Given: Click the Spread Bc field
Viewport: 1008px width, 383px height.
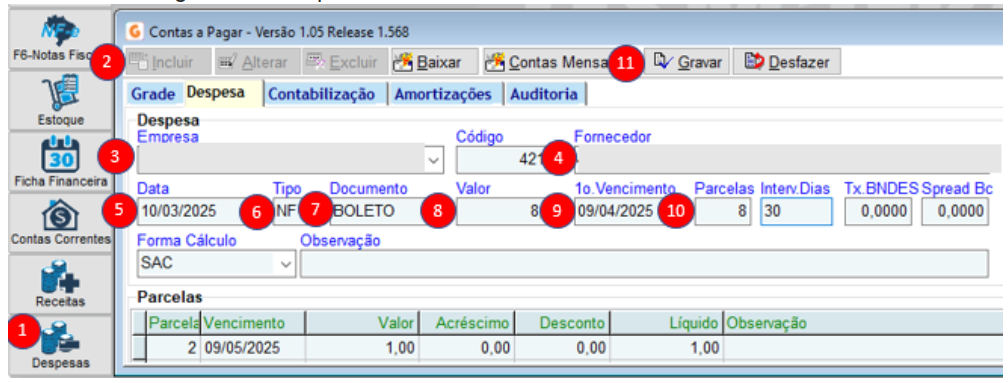Looking at the screenshot, I should click(955, 211).
